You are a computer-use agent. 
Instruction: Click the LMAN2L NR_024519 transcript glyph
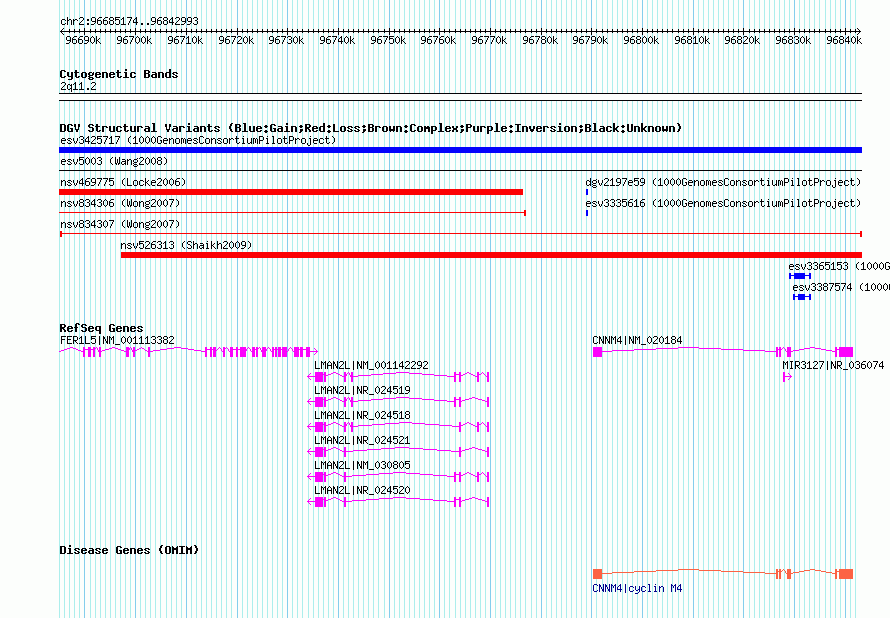coord(398,402)
